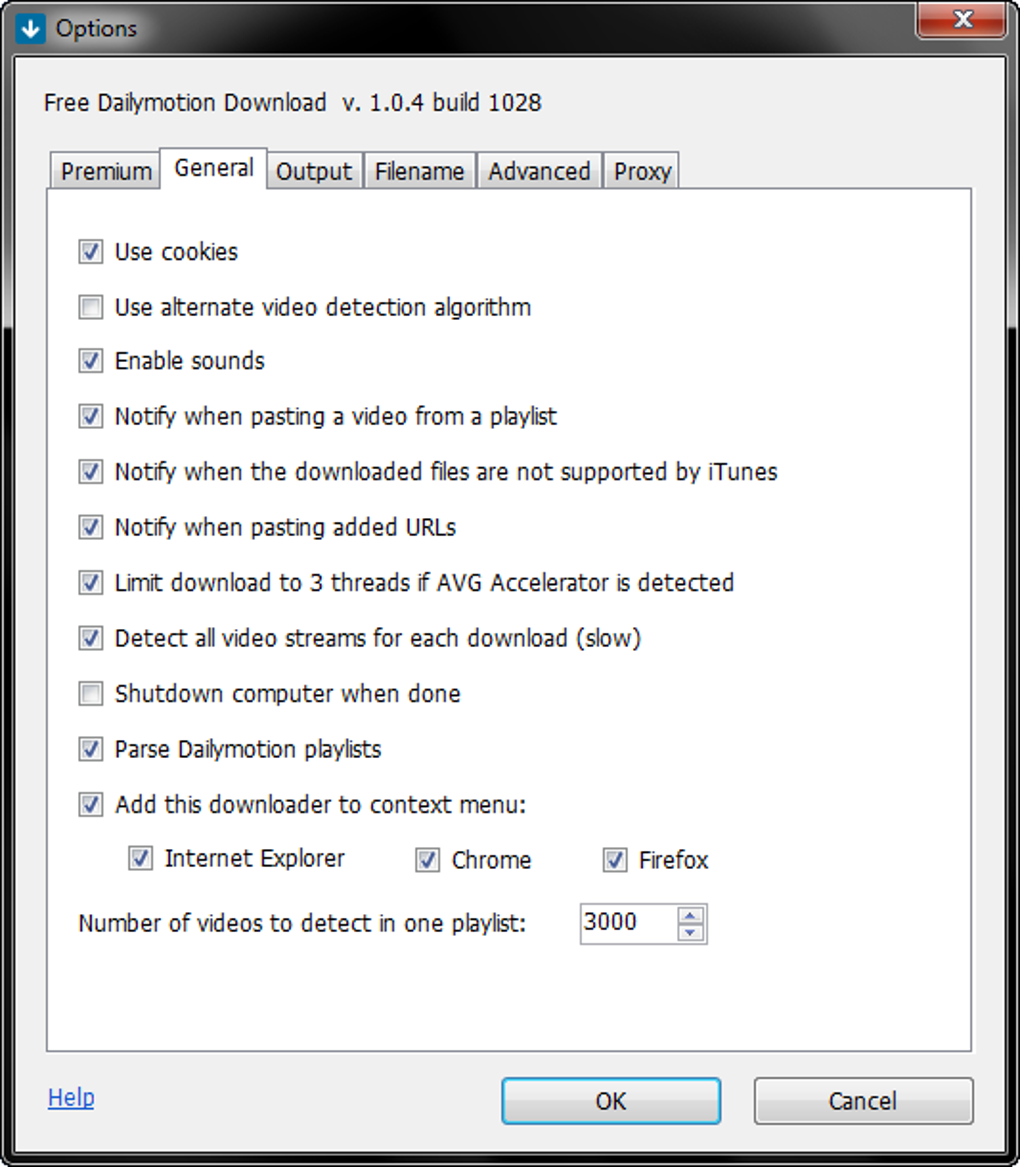Toggle the Firefox context menu checkbox
This screenshot has height=1167, width=1020.
pyautogui.click(x=615, y=860)
